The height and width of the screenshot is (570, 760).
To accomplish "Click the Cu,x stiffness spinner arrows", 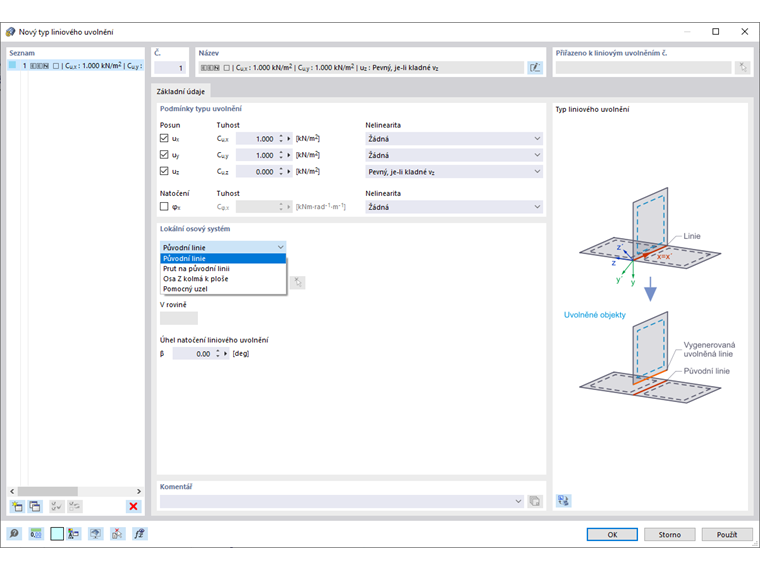I will [x=281, y=139].
